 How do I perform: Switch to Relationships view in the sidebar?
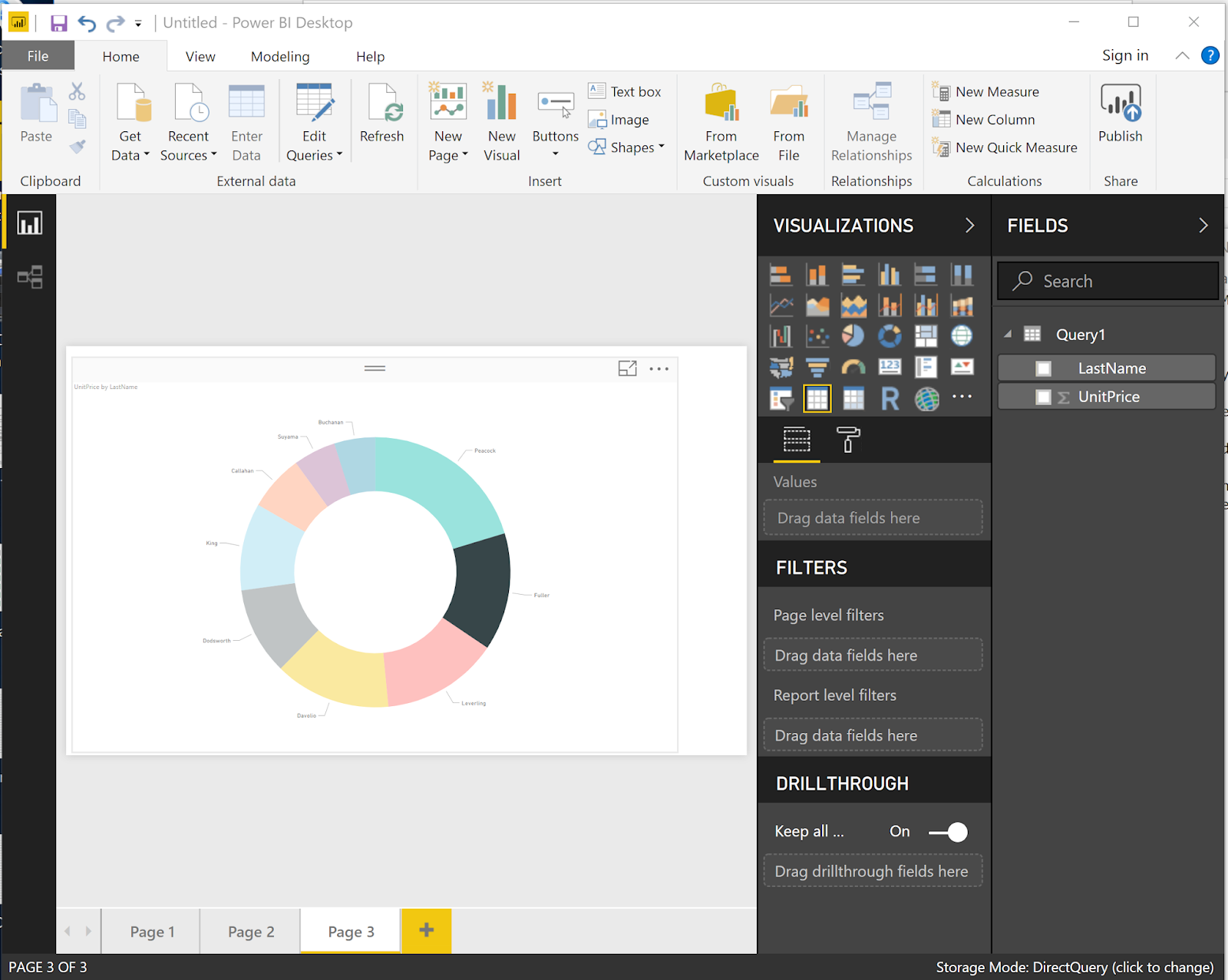(x=29, y=278)
